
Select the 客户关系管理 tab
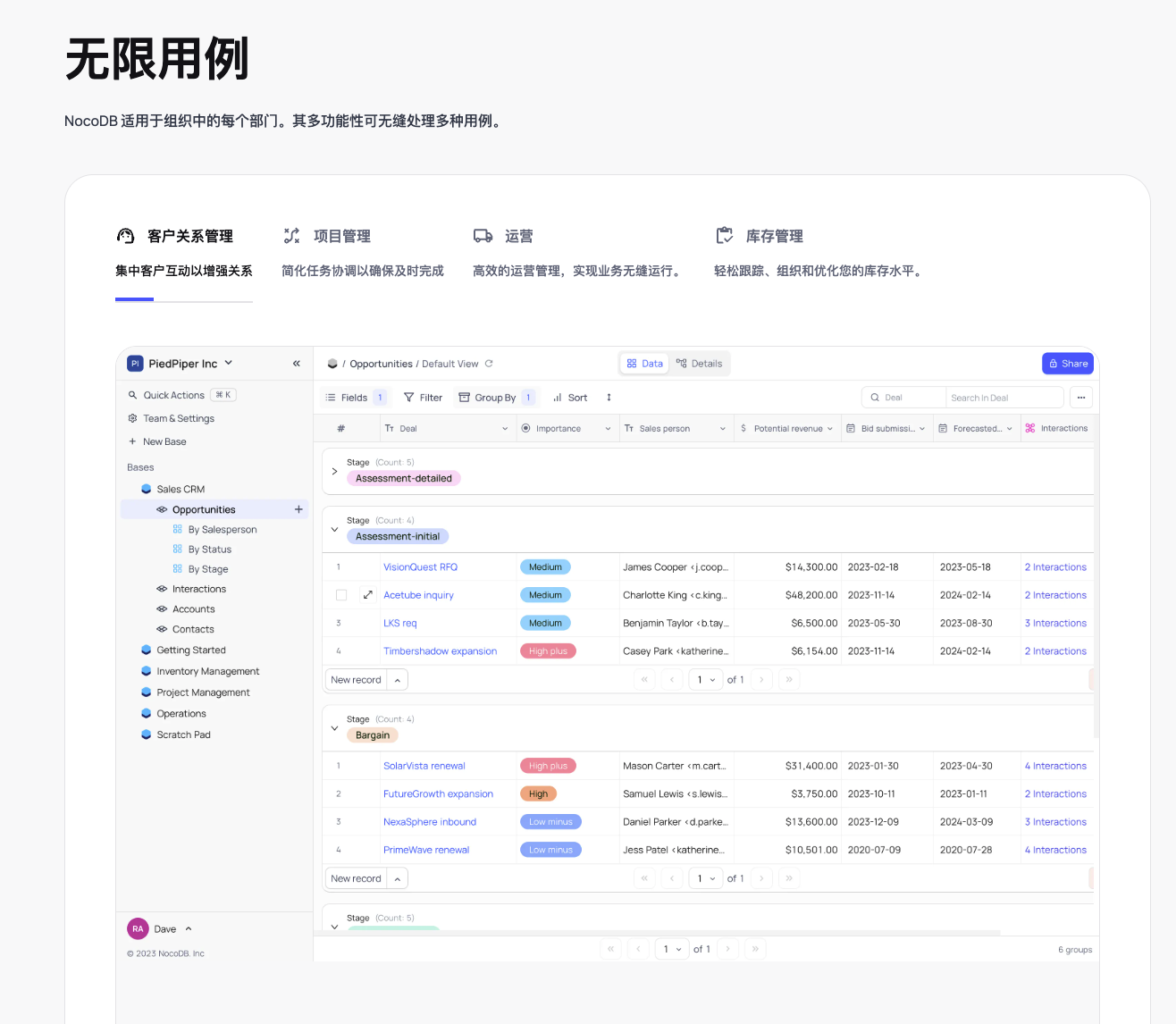(189, 236)
